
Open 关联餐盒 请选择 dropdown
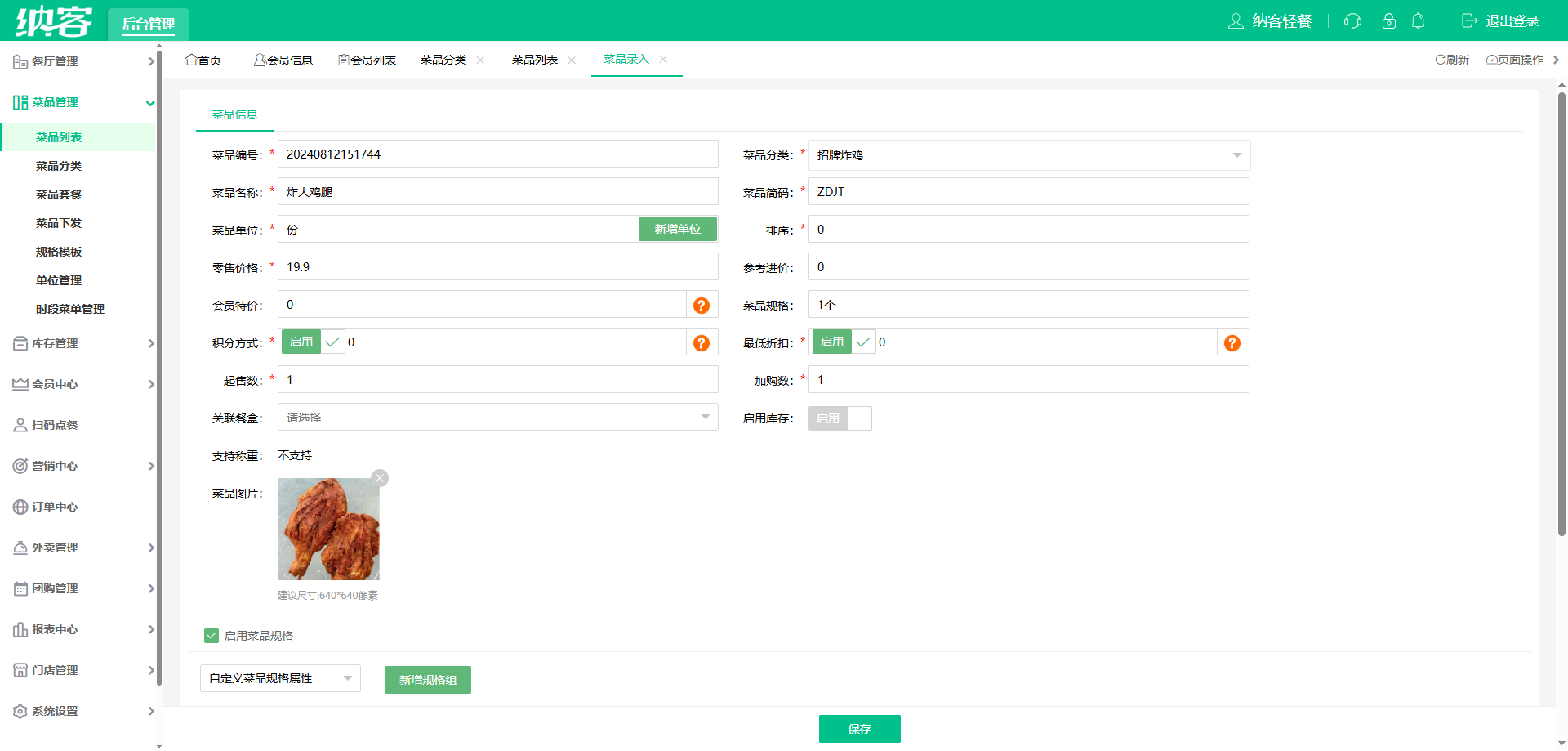pos(498,418)
